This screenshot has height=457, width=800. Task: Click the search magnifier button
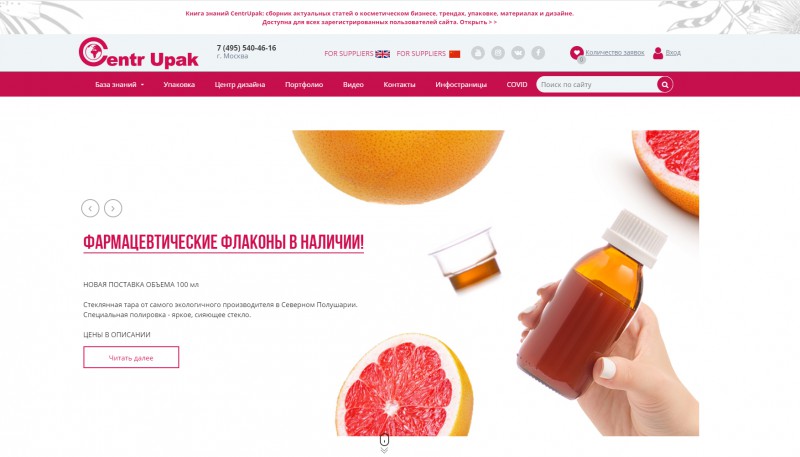click(x=665, y=85)
